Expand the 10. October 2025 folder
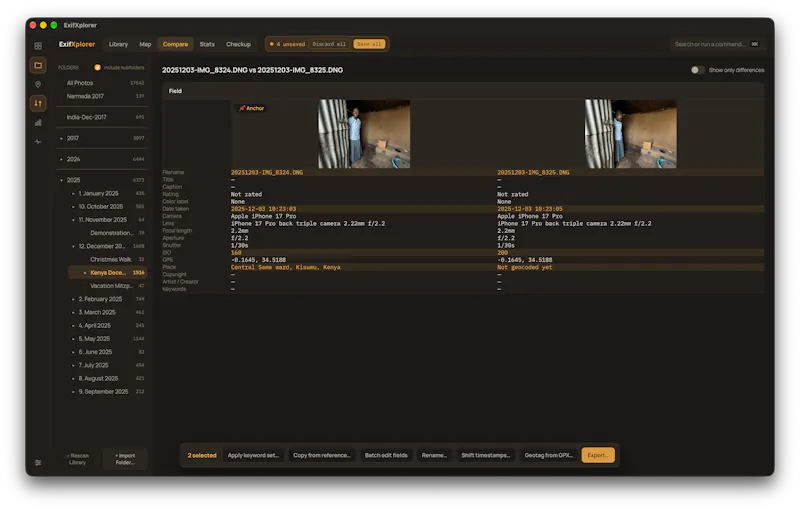The width and height of the screenshot is (800, 510). (x=73, y=207)
